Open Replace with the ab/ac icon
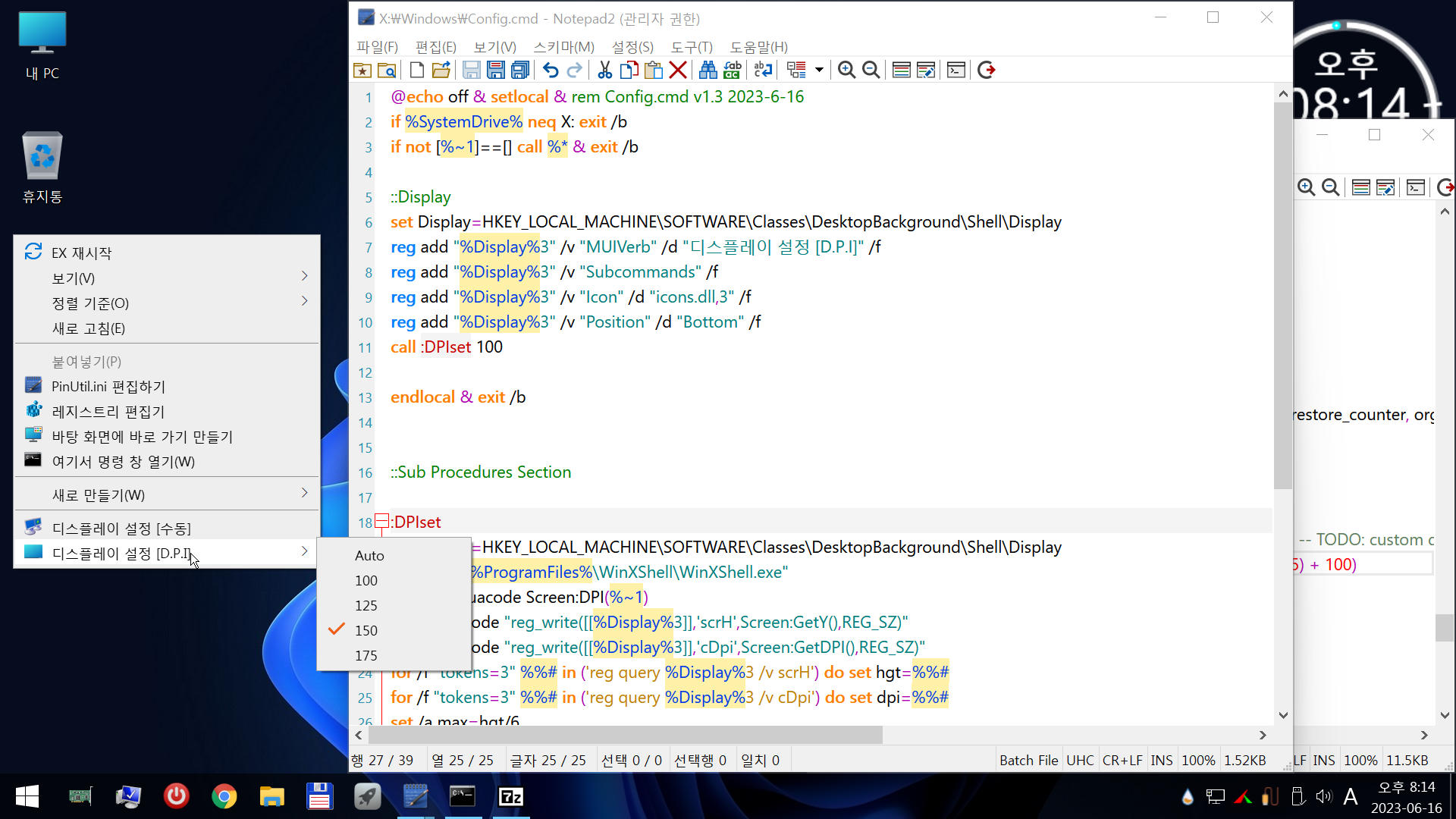1456x819 pixels. click(732, 71)
